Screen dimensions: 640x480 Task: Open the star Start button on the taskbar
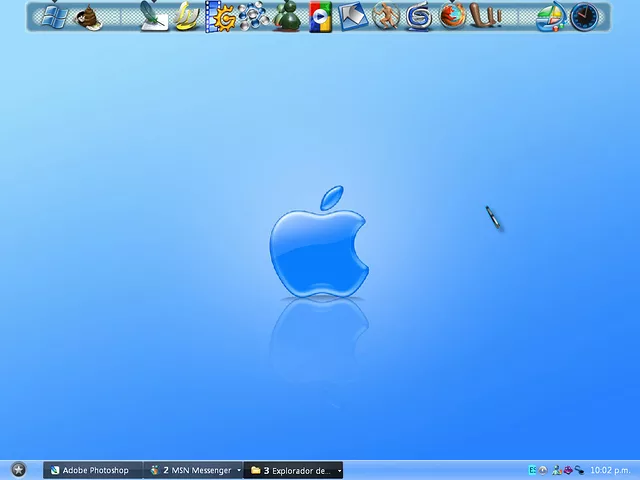click(18, 470)
